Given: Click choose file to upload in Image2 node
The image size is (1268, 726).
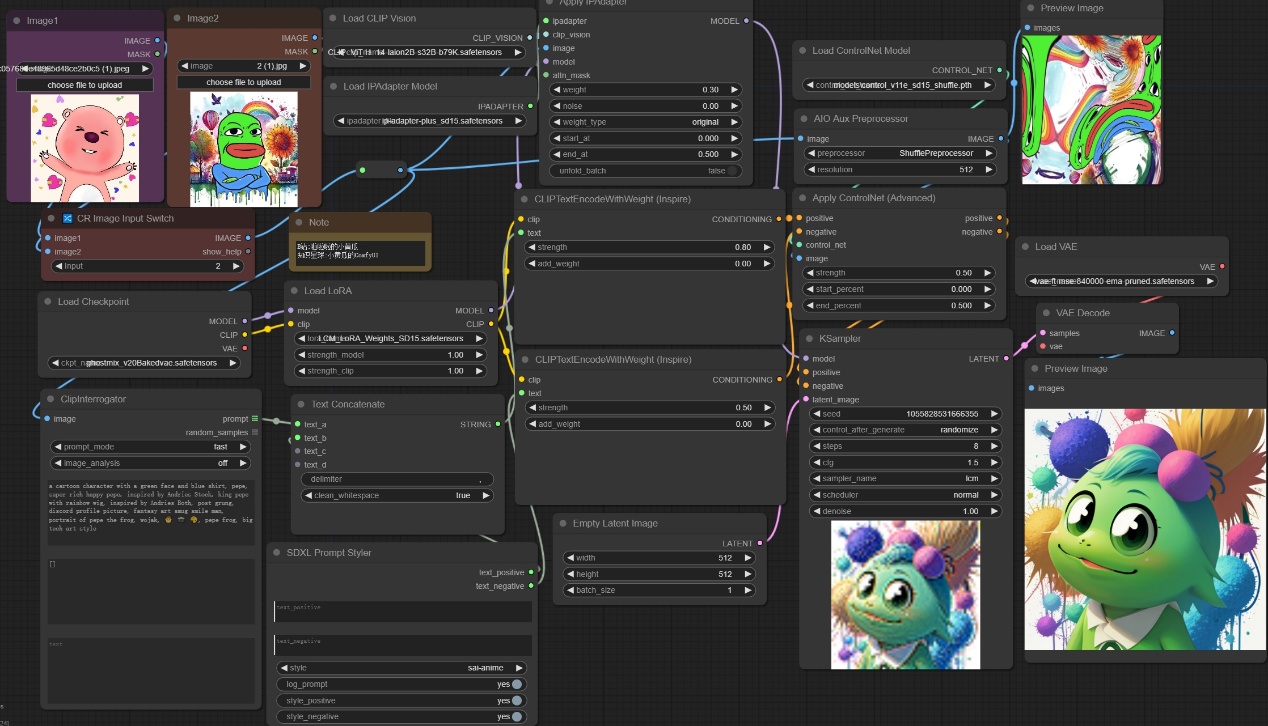Looking at the screenshot, I should 243,82.
